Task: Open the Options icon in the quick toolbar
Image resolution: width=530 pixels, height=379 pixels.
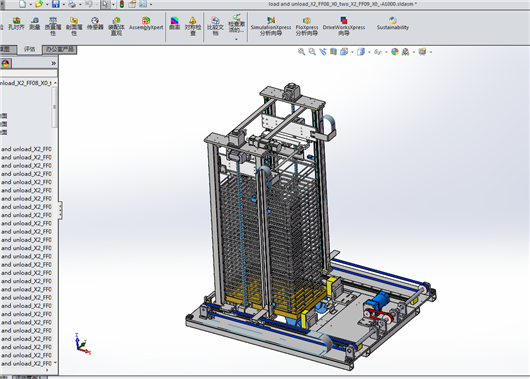Action: click(x=143, y=4)
